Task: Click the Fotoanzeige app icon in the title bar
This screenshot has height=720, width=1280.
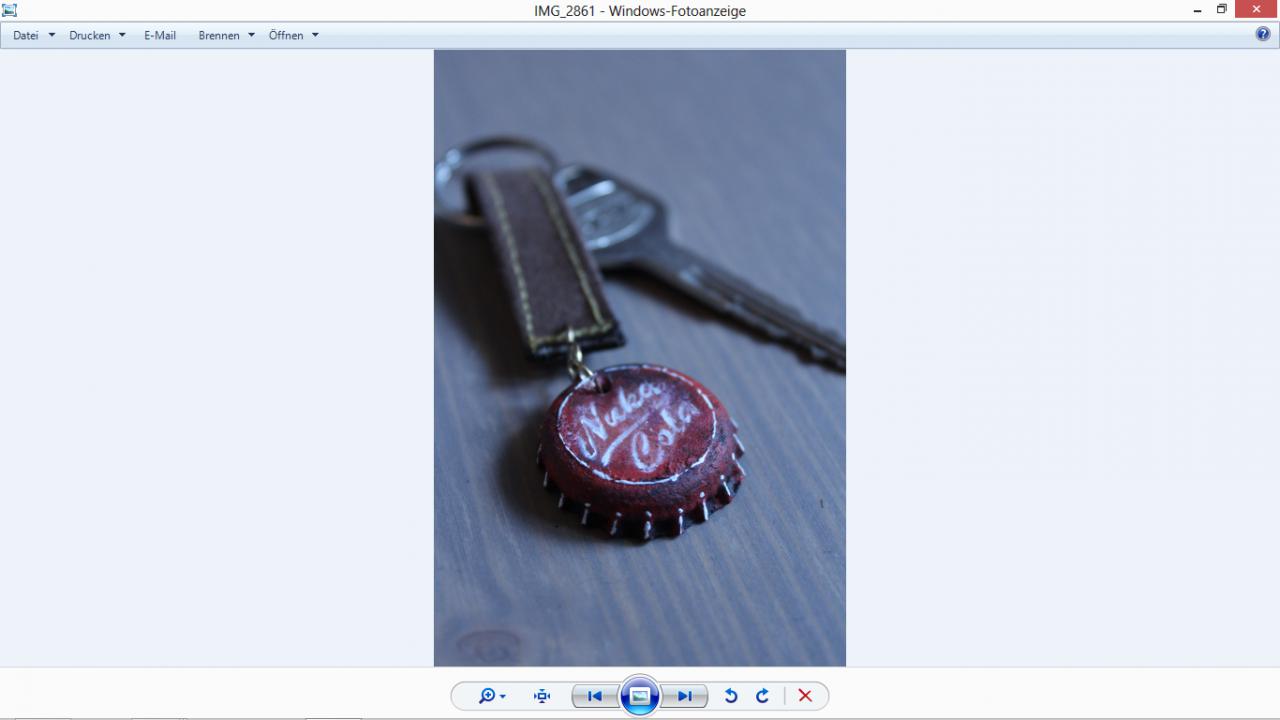Action: pyautogui.click(x=10, y=10)
